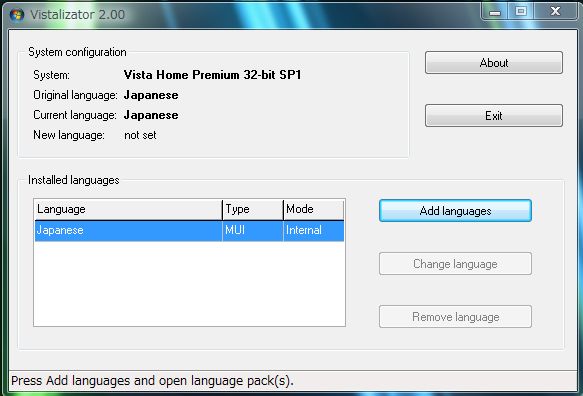Open the About dialog
The width and height of the screenshot is (583, 396).
[494, 62]
